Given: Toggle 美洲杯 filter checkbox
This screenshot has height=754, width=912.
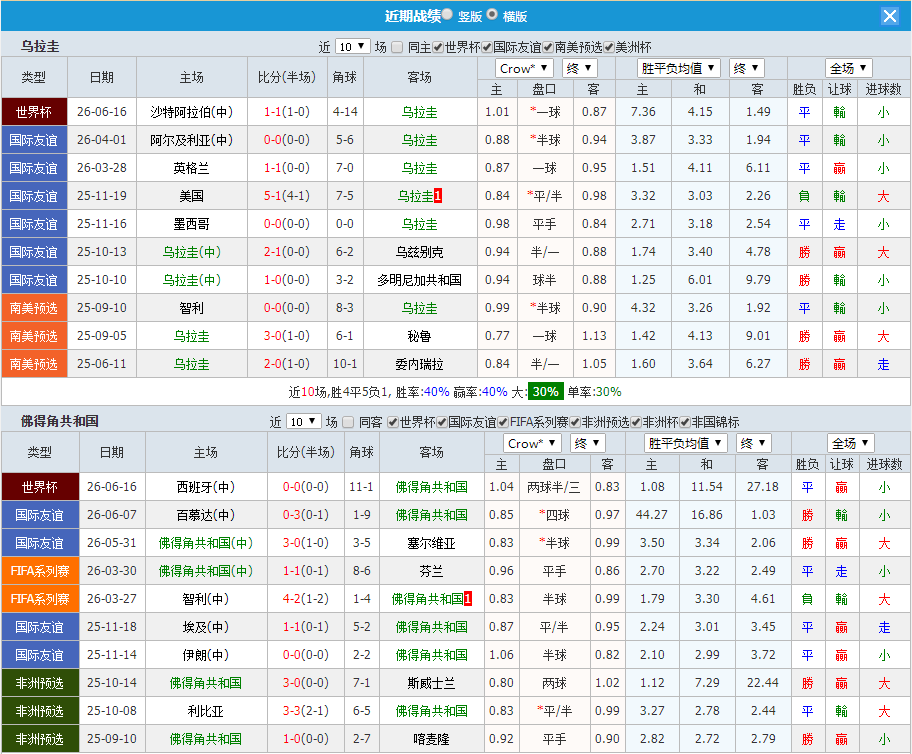Looking at the screenshot, I should [609, 47].
